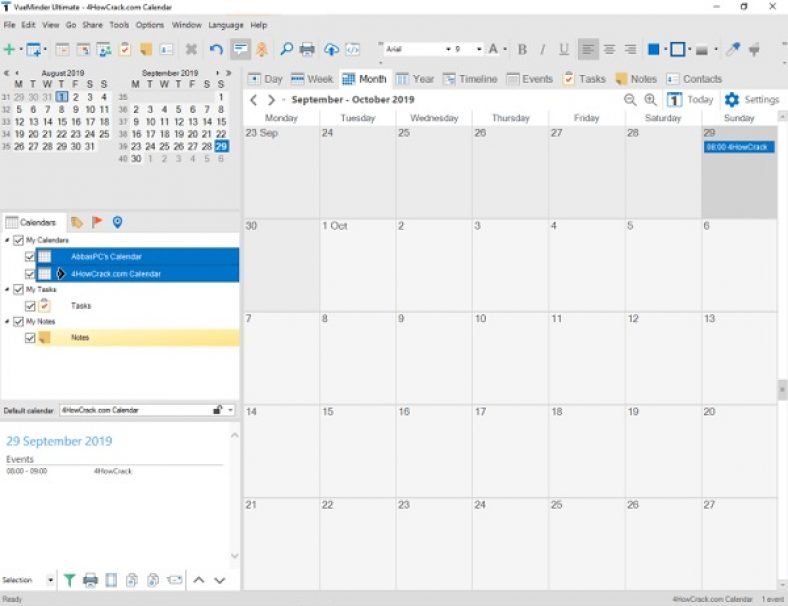The height and width of the screenshot is (606, 788).
Task: Click the printer icon in bottom details toolbar
Action: coord(90,580)
